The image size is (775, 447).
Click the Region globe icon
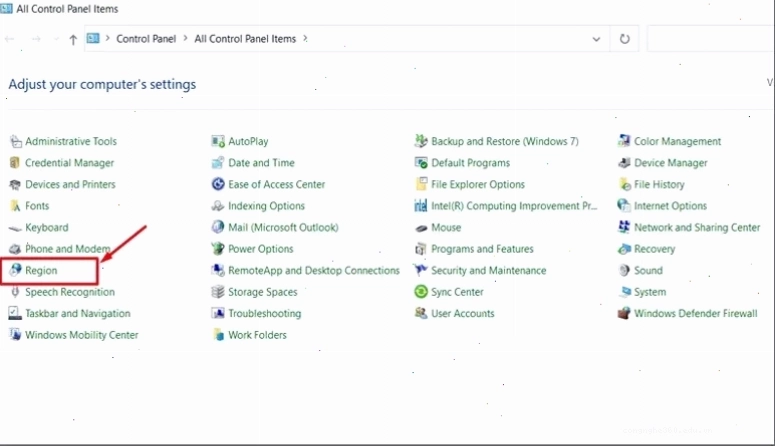tap(15, 270)
